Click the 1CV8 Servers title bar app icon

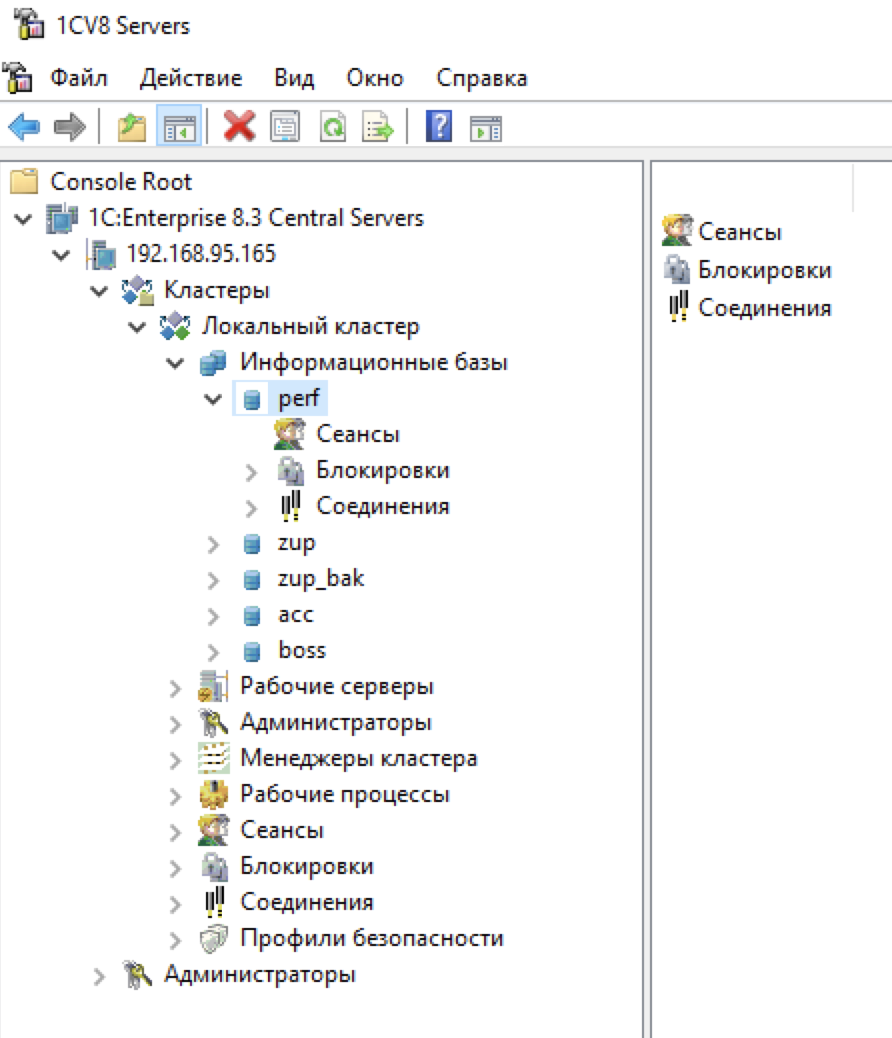point(28,24)
